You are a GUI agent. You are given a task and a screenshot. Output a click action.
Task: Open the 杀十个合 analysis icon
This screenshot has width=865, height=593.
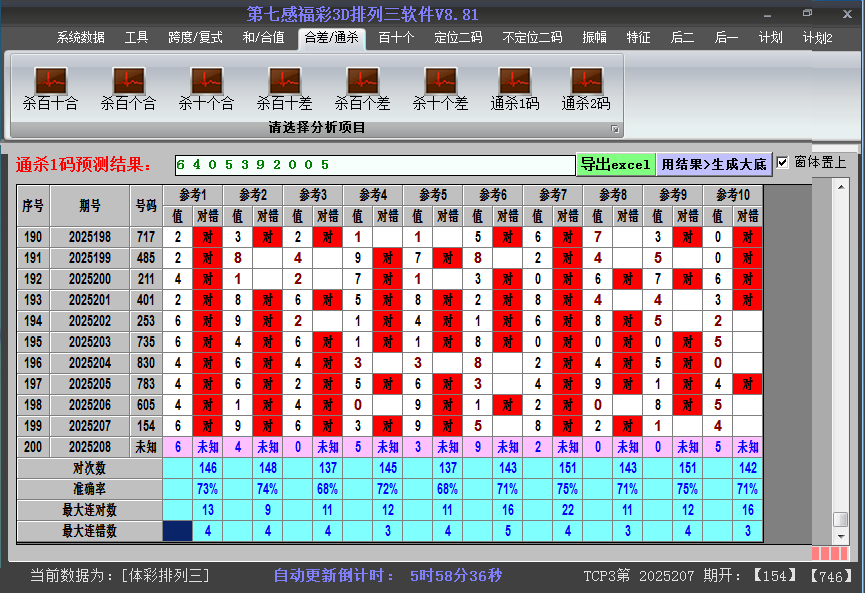[x=206, y=88]
